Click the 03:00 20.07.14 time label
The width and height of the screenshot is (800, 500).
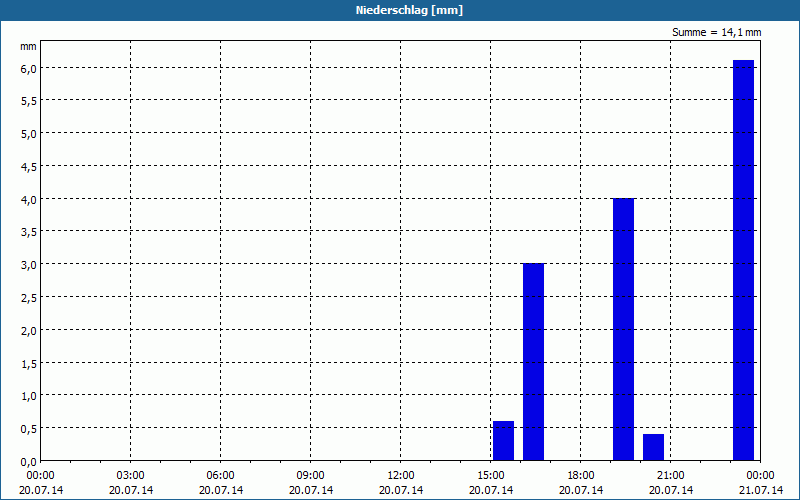131,483
